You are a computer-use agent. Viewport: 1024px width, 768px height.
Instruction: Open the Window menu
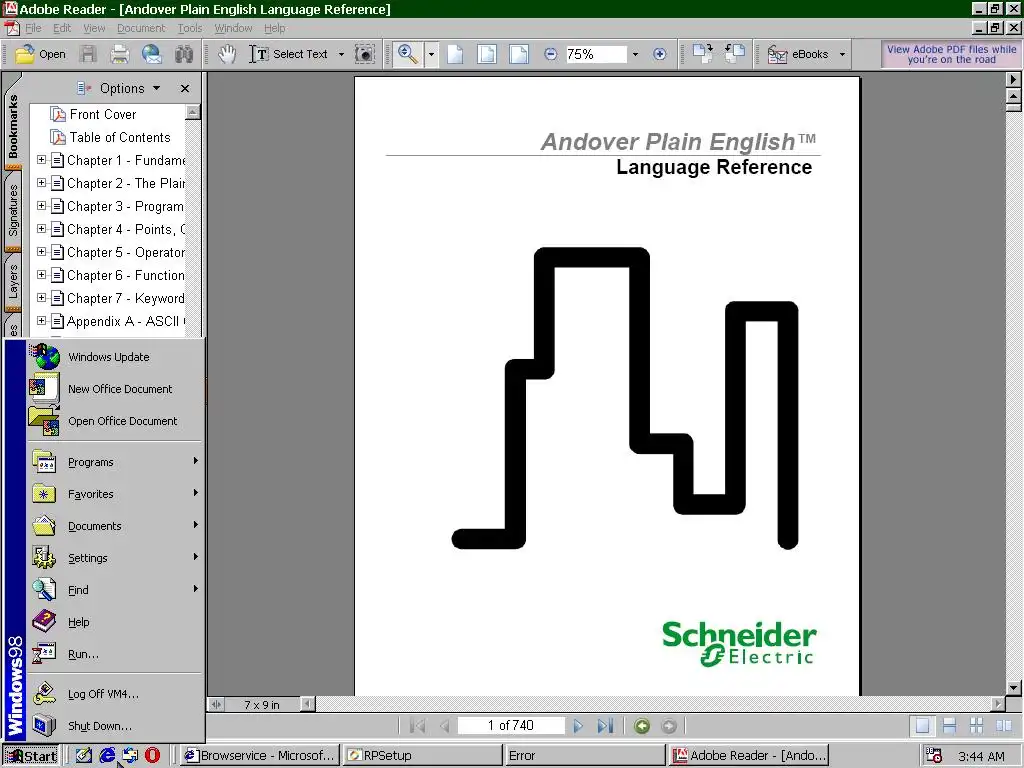233,28
